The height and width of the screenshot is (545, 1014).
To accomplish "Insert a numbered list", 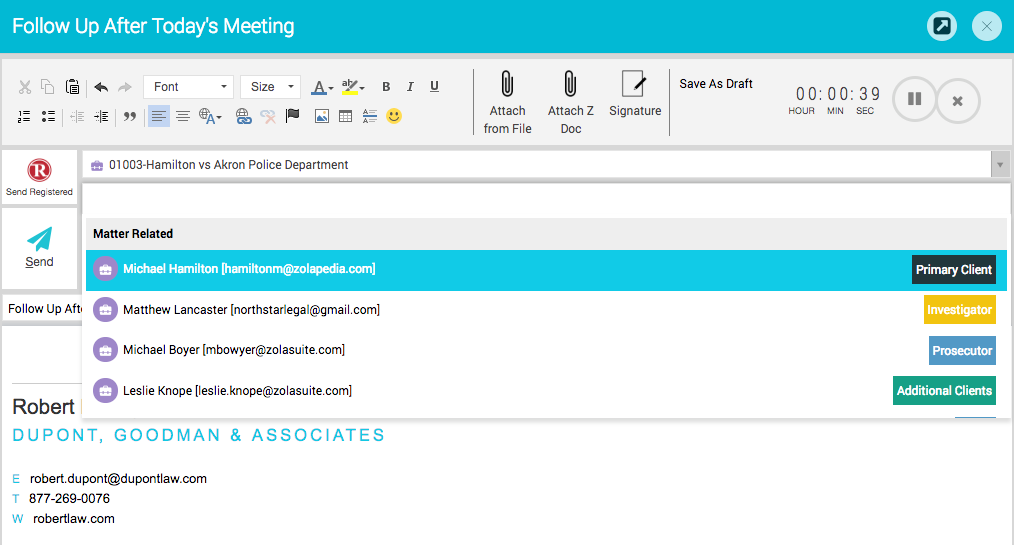I will (x=24, y=116).
